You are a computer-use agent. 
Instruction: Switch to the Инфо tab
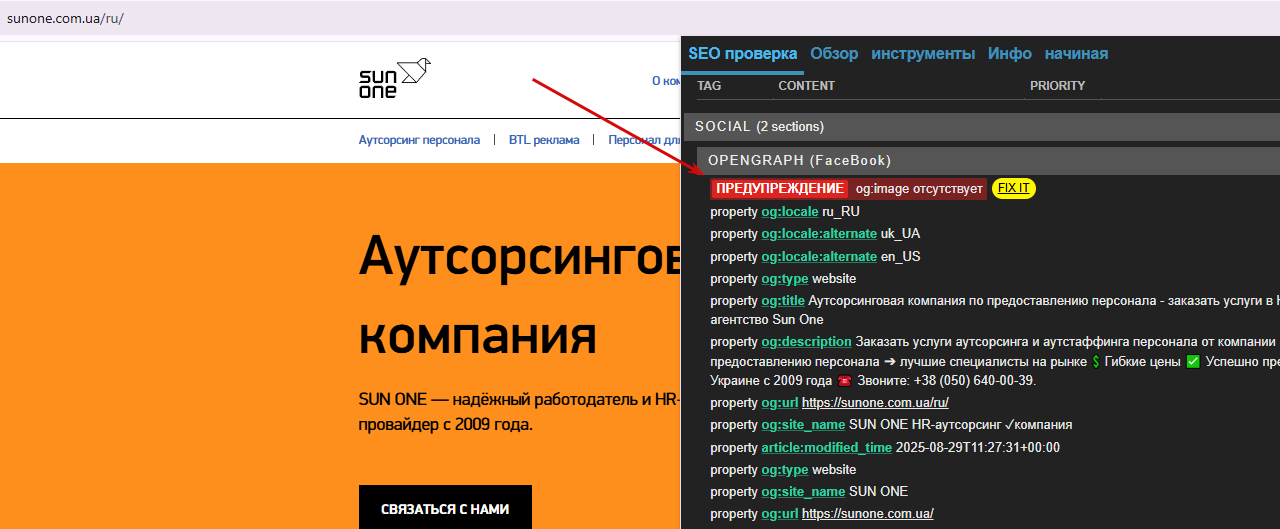point(1010,54)
